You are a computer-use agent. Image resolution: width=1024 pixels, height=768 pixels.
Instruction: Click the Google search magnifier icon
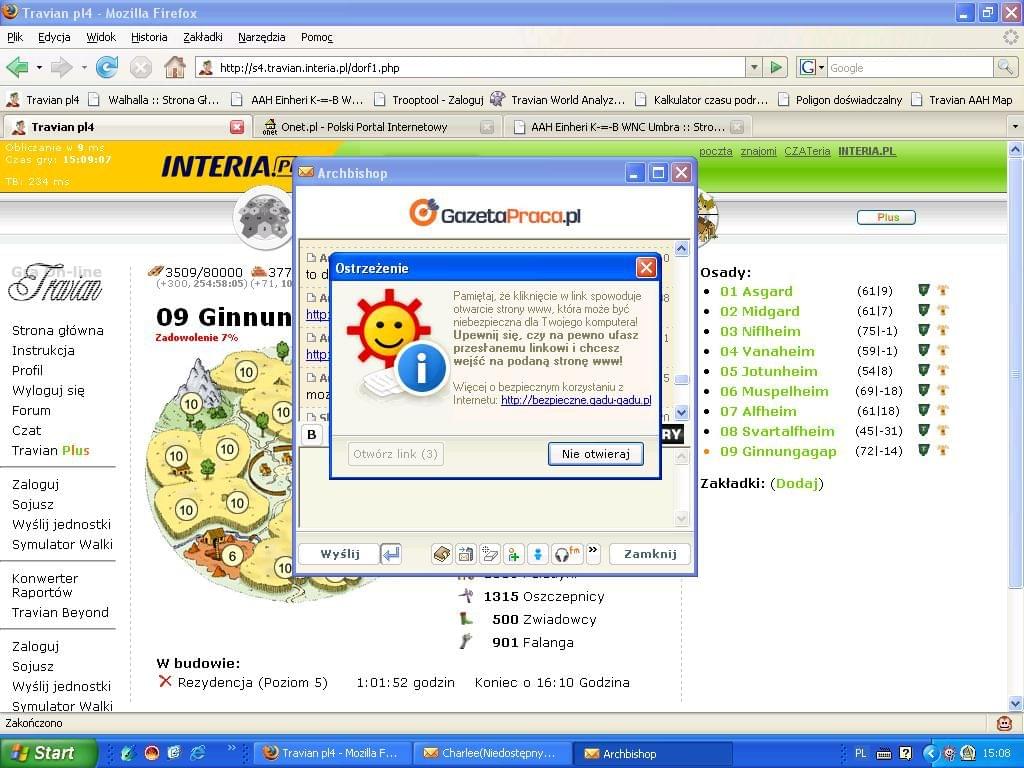point(1004,67)
